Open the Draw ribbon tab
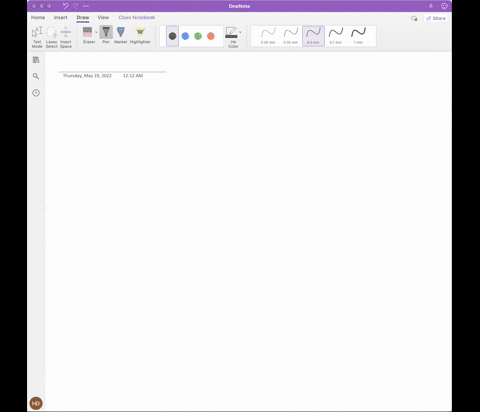The height and width of the screenshot is (412, 480). (x=83, y=17)
